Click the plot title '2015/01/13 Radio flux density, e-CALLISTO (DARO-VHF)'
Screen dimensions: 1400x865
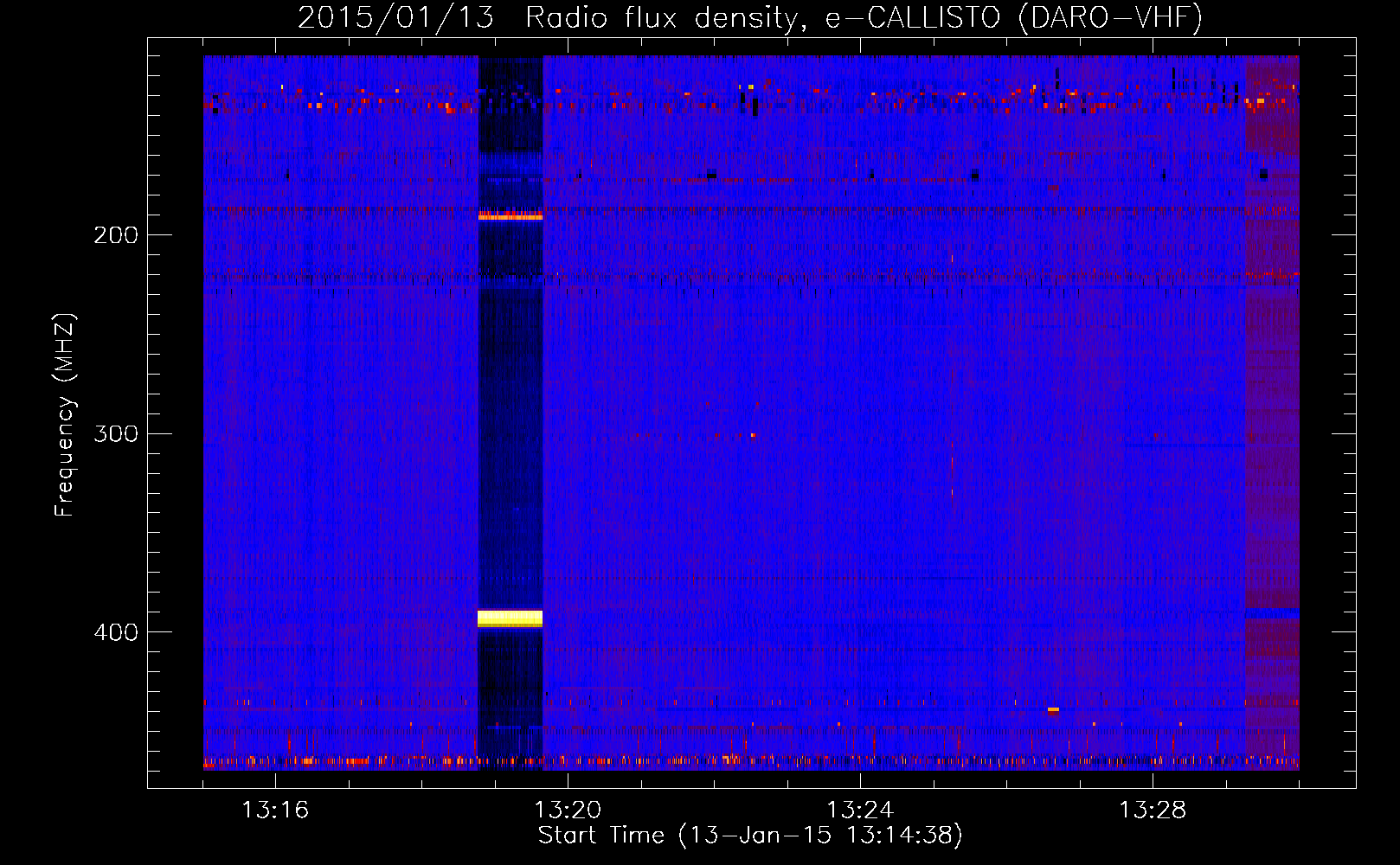click(750, 17)
